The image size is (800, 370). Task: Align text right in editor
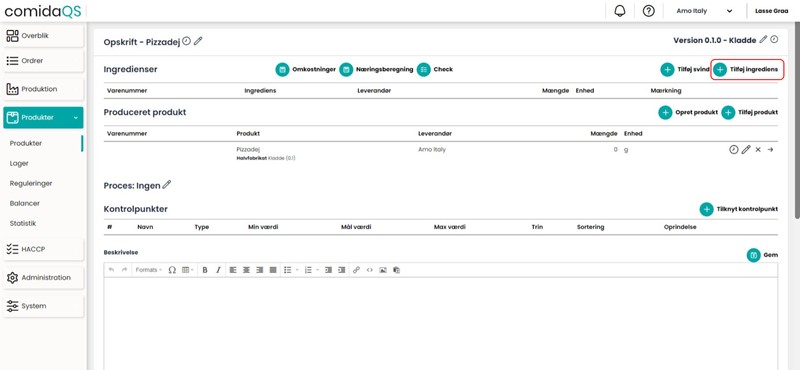(260, 270)
